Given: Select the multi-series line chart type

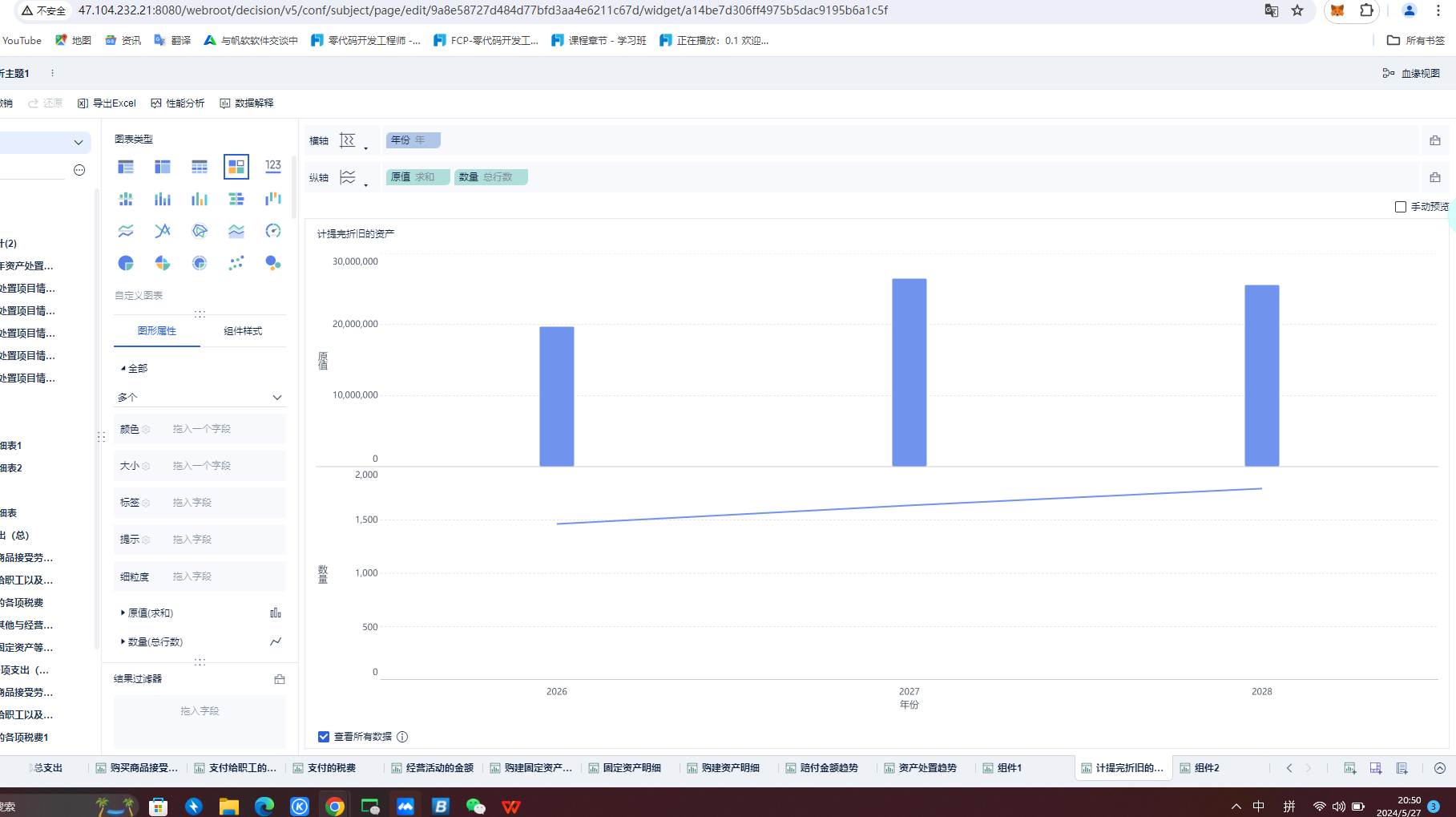Looking at the screenshot, I should pyautogui.click(x=163, y=231).
